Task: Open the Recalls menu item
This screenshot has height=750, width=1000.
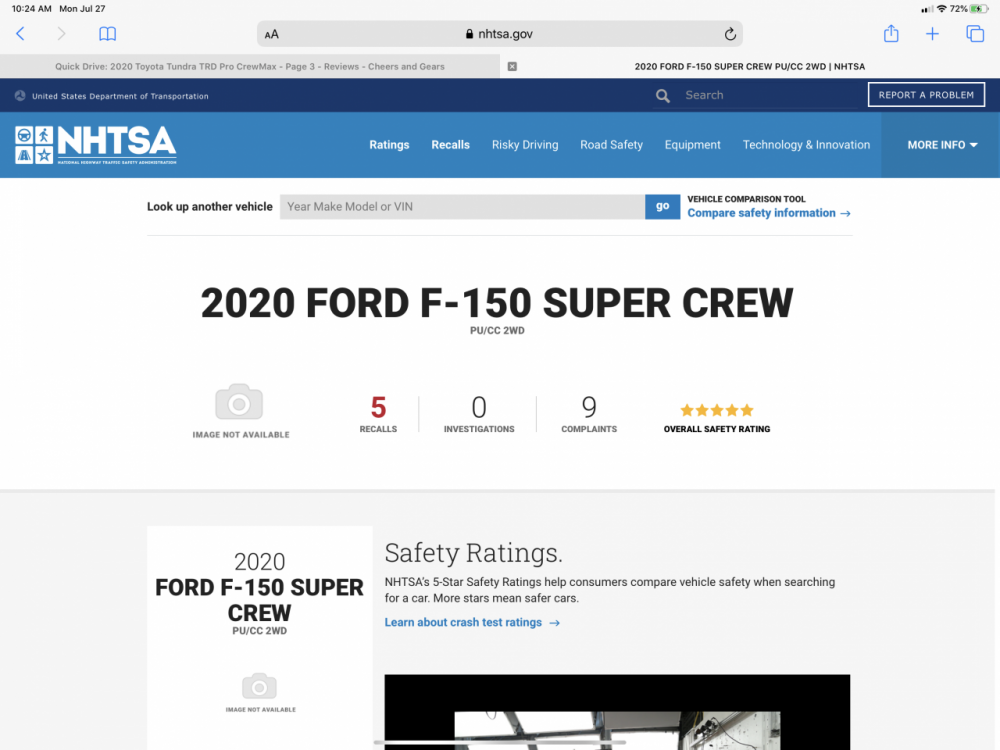Action: 450,145
